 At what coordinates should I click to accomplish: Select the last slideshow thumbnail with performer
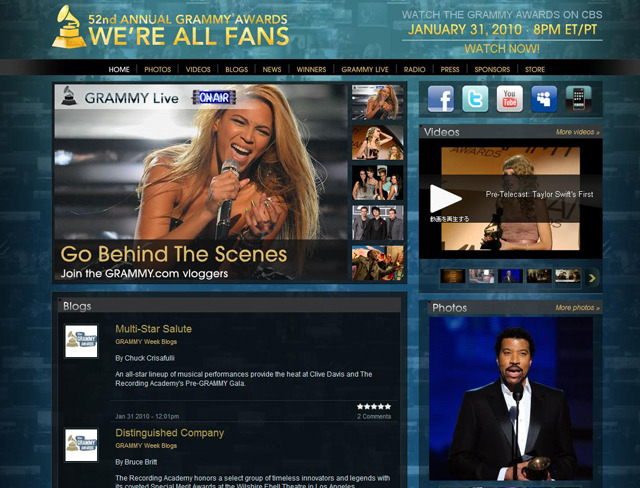coord(378,263)
